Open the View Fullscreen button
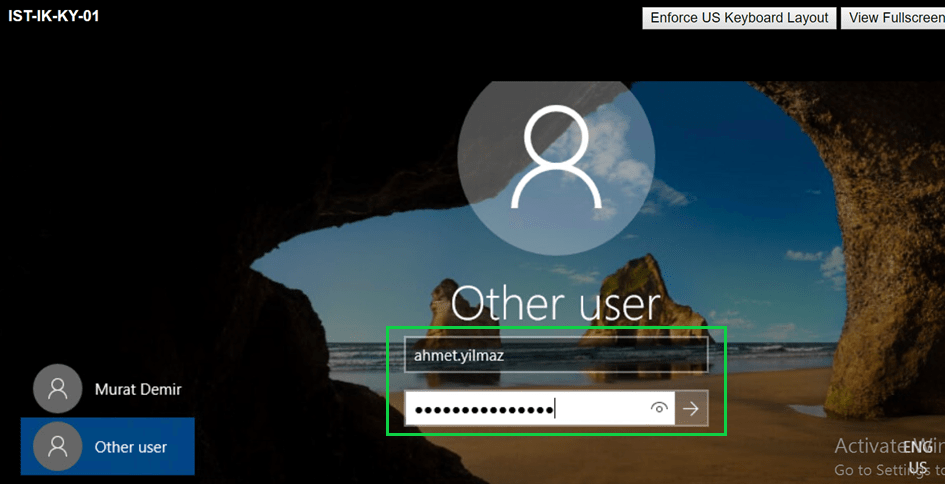The width and height of the screenshot is (945, 484). pyautogui.click(x=893, y=18)
